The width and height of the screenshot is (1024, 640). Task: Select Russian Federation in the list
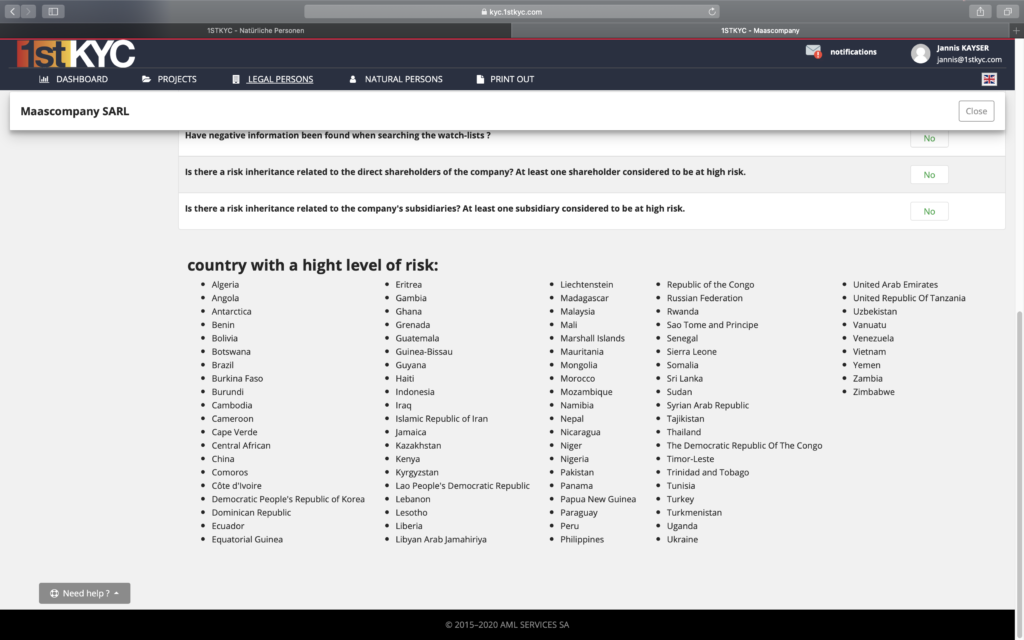tap(705, 298)
